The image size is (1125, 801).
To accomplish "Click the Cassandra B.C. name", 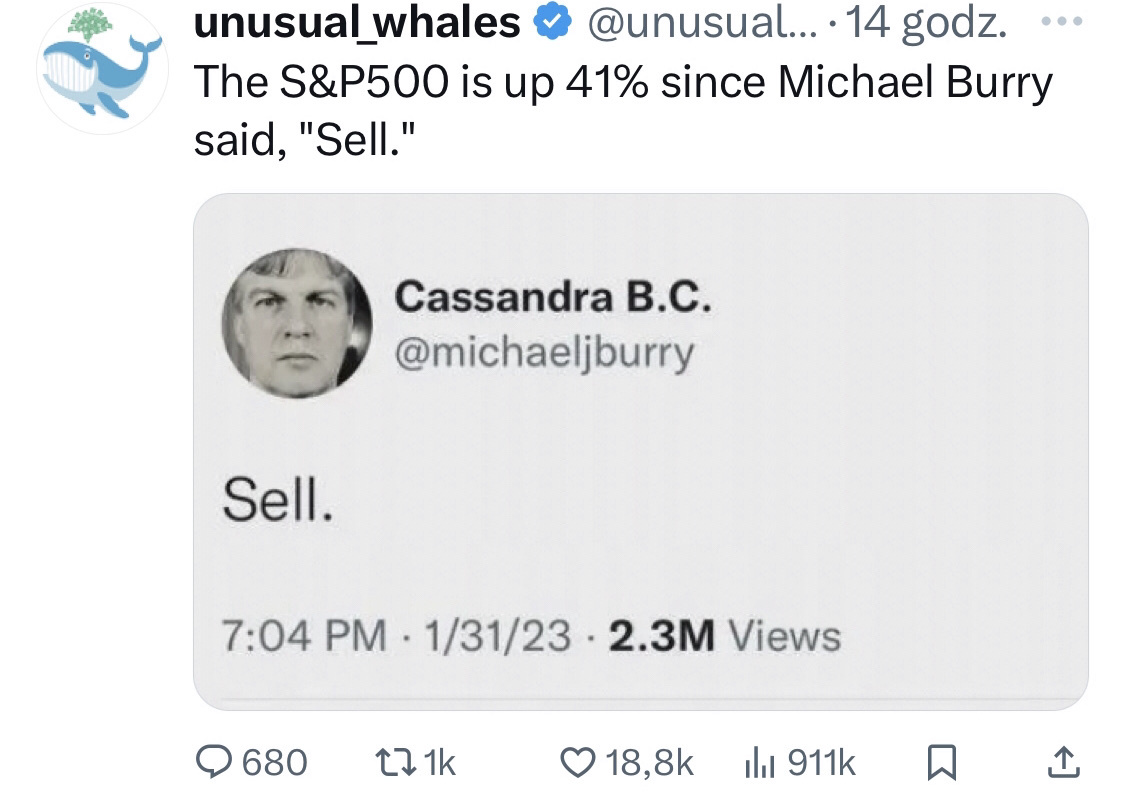I will [x=553, y=297].
